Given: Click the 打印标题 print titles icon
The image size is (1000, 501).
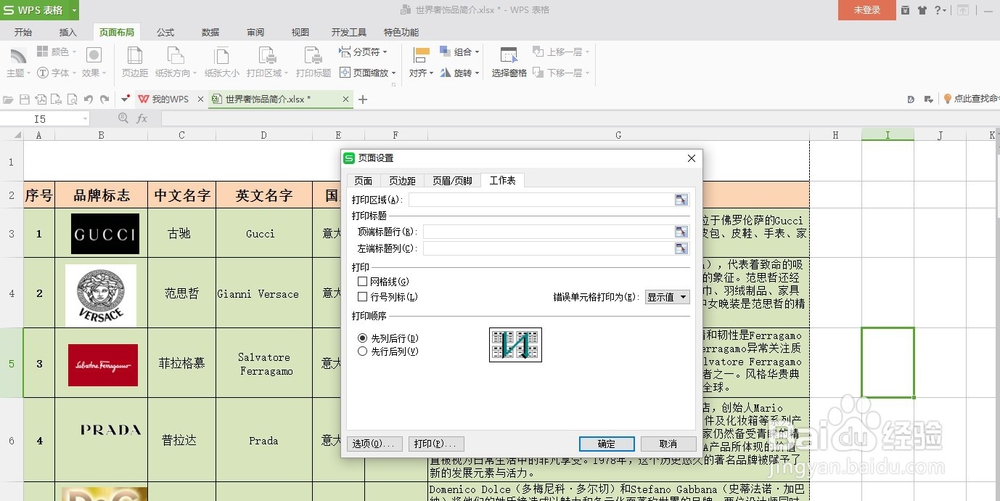Looking at the screenshot, I should click(313, 55).
